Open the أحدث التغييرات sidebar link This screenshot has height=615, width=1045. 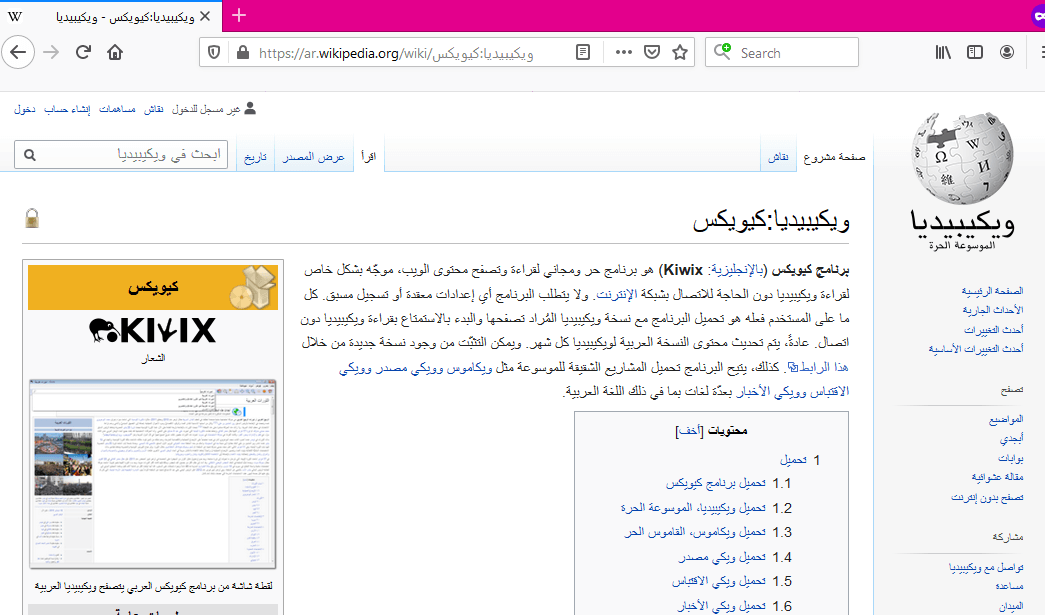tap(994, 330)
